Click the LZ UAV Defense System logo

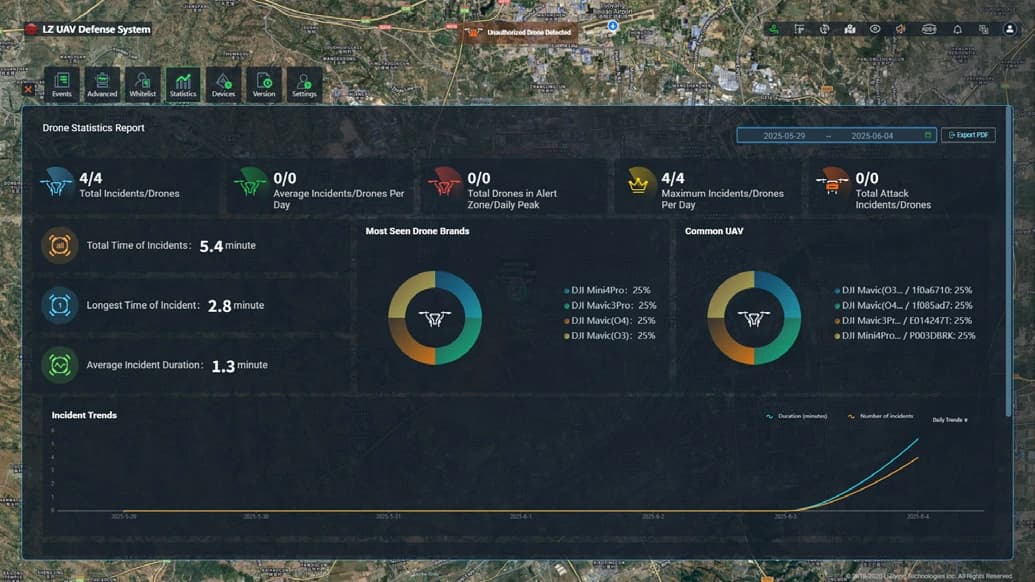click(x=31, y=29)
